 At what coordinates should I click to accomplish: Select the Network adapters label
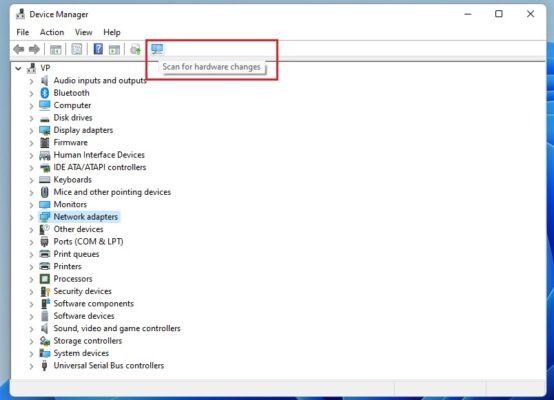[86, 217]
